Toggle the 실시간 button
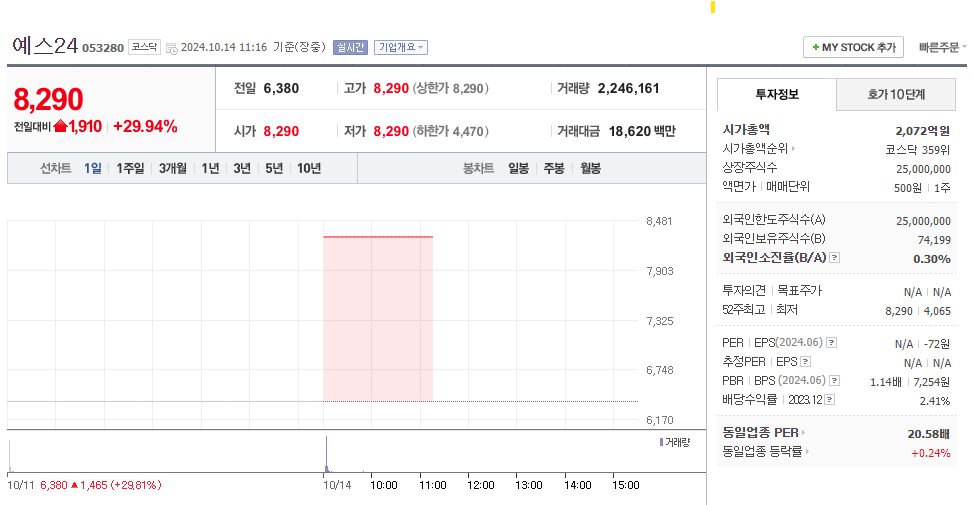Screen dimensions: 973x505 click(x=351, y=47)
